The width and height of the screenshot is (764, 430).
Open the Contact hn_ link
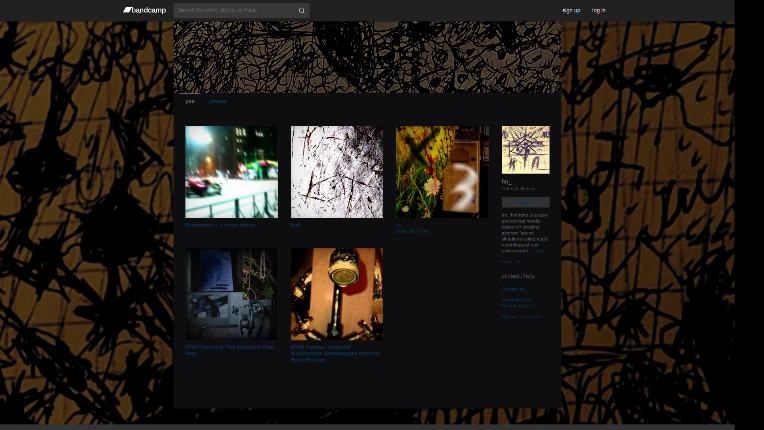click(514, 289)
